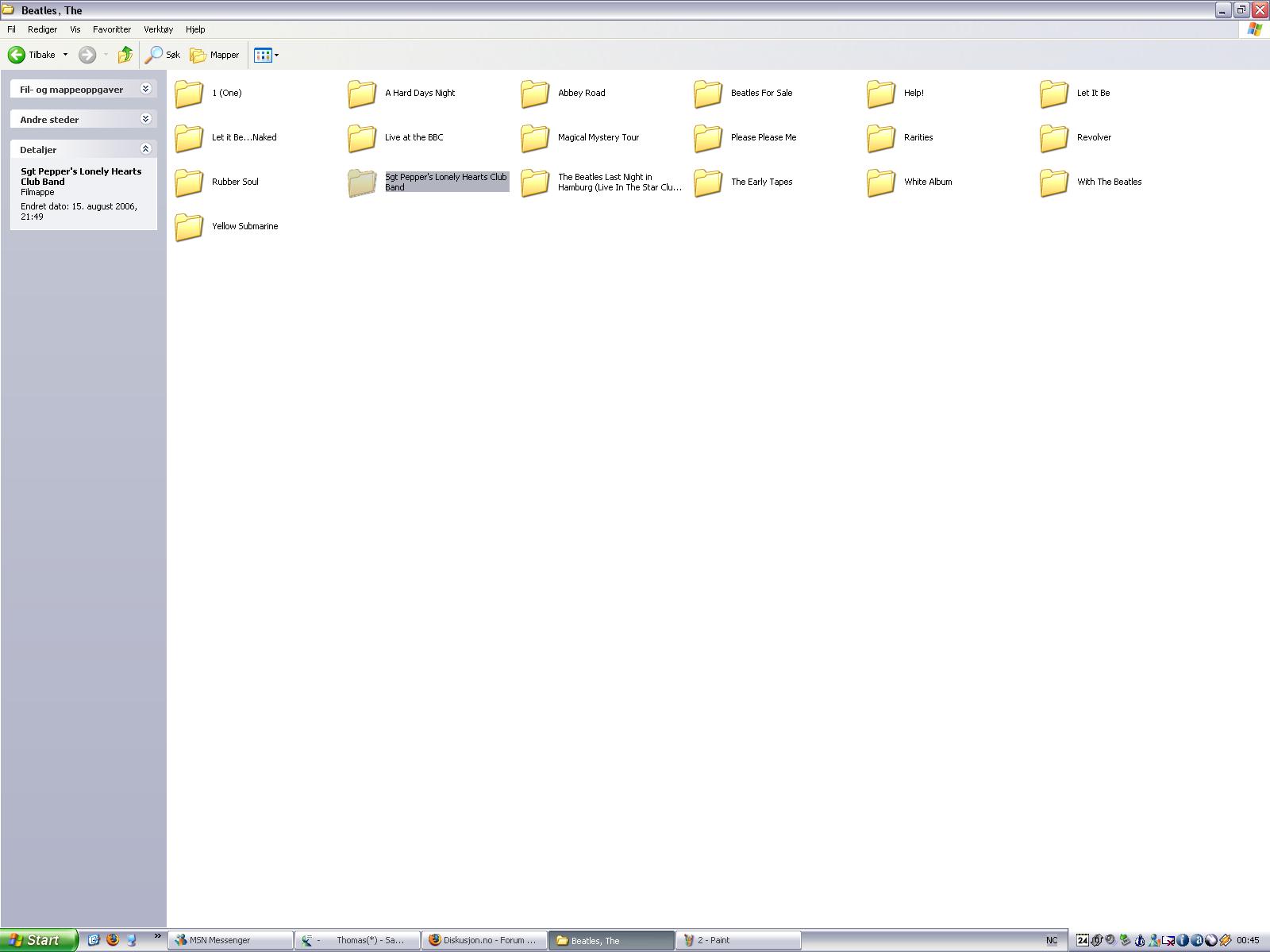Viewport: 1270px width, 952px height.
Task: Toggle the Mapper folders pane
Action: 215,55
